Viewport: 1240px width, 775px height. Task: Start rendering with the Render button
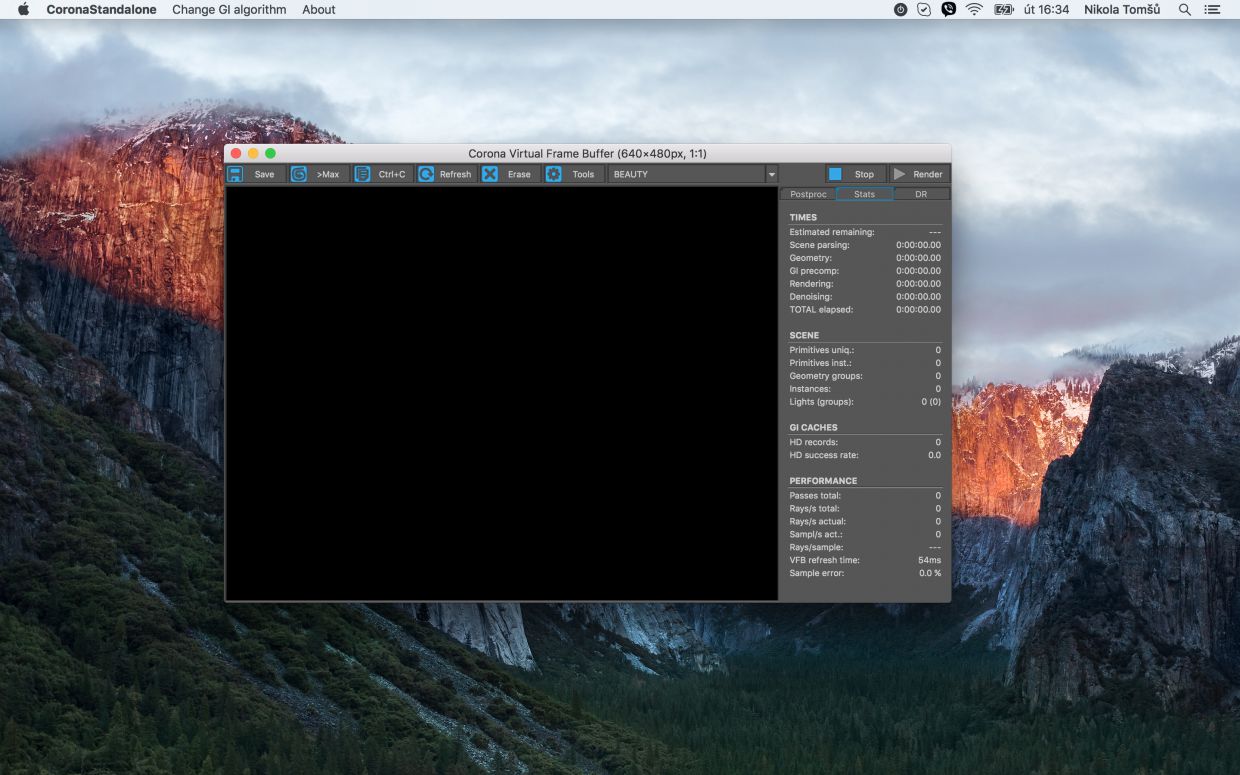click(x=919, y=174)
